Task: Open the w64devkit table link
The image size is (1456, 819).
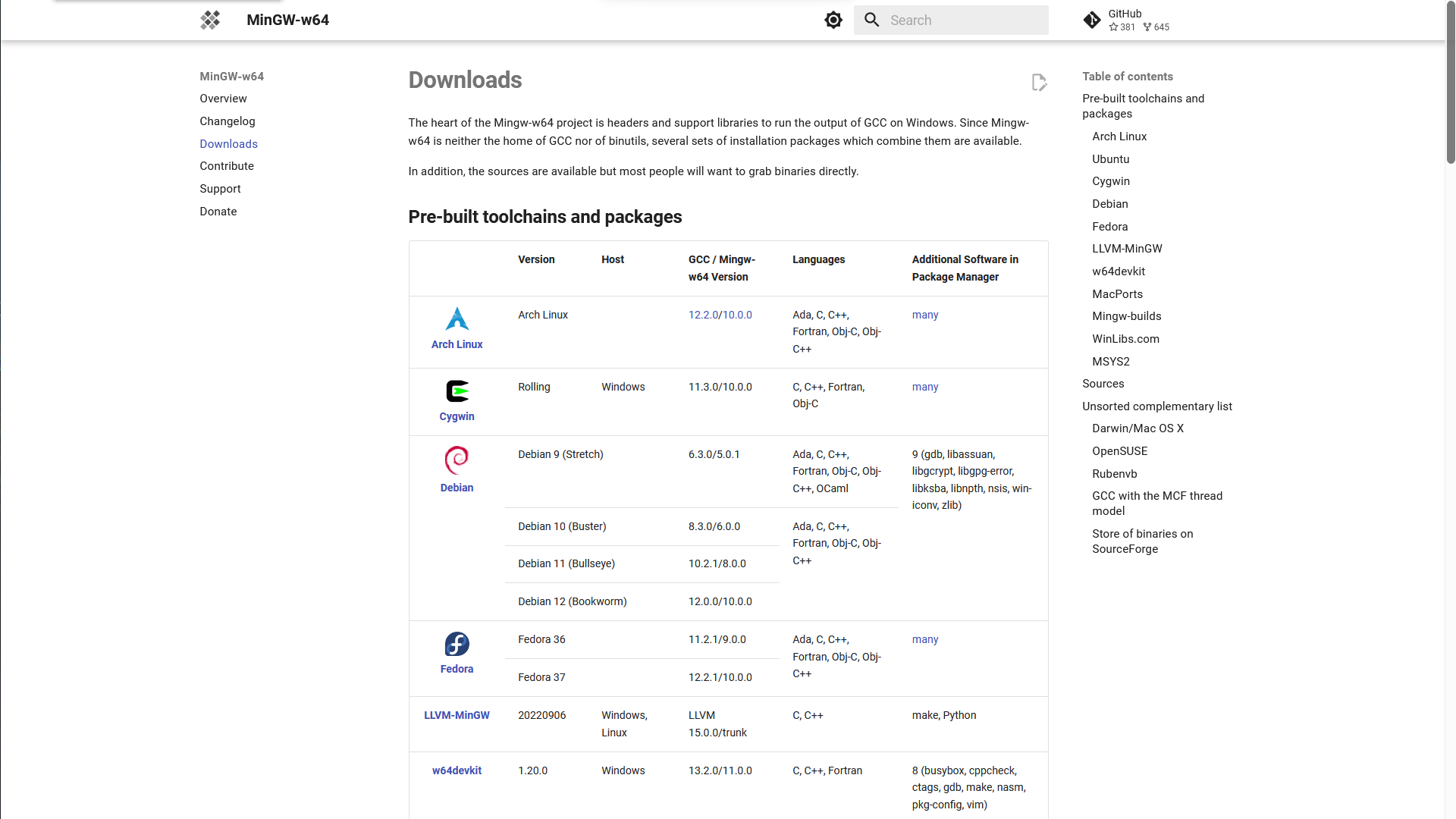Action: click(x=457, y=770)
